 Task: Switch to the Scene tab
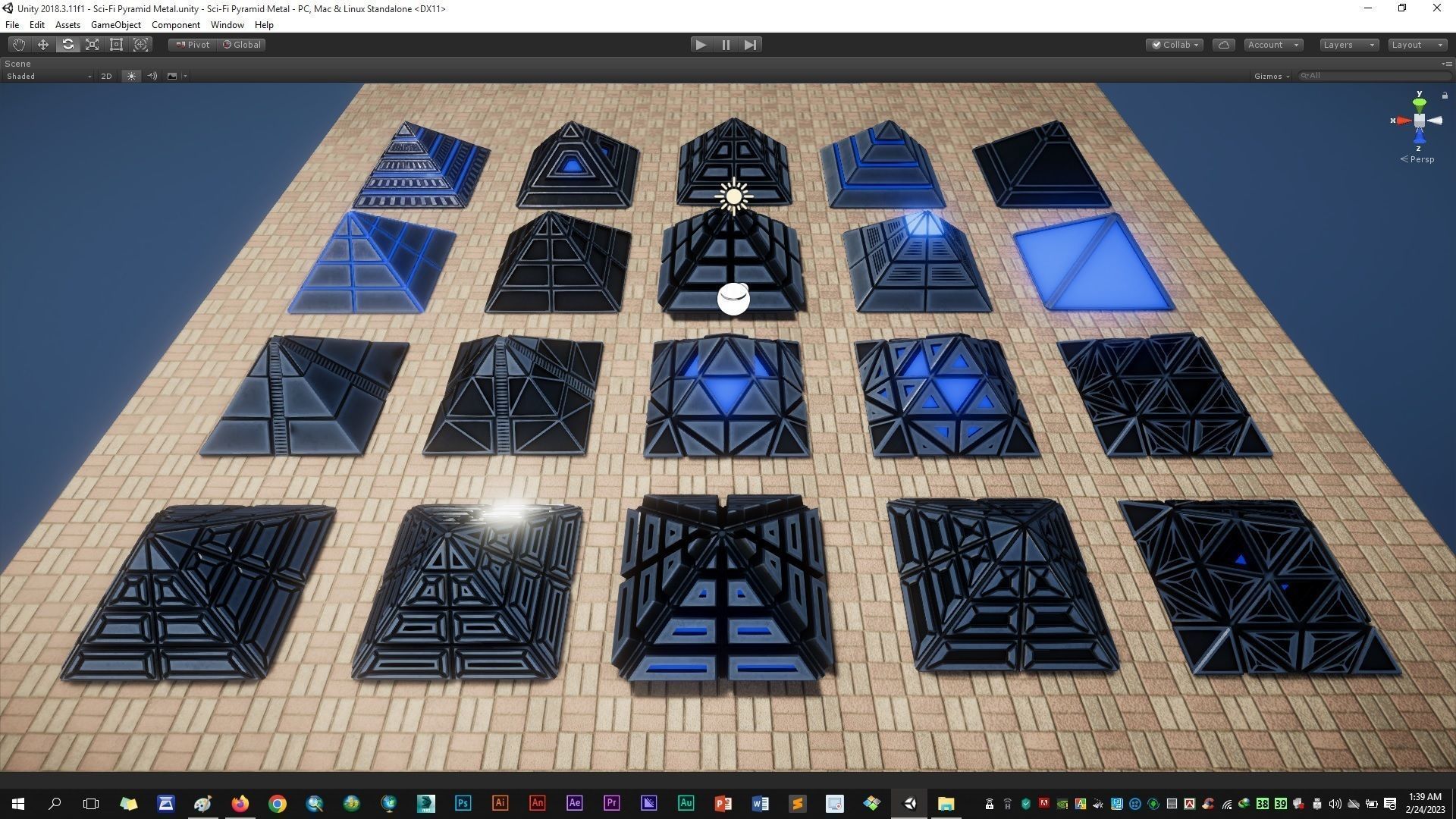pos(17,64)
